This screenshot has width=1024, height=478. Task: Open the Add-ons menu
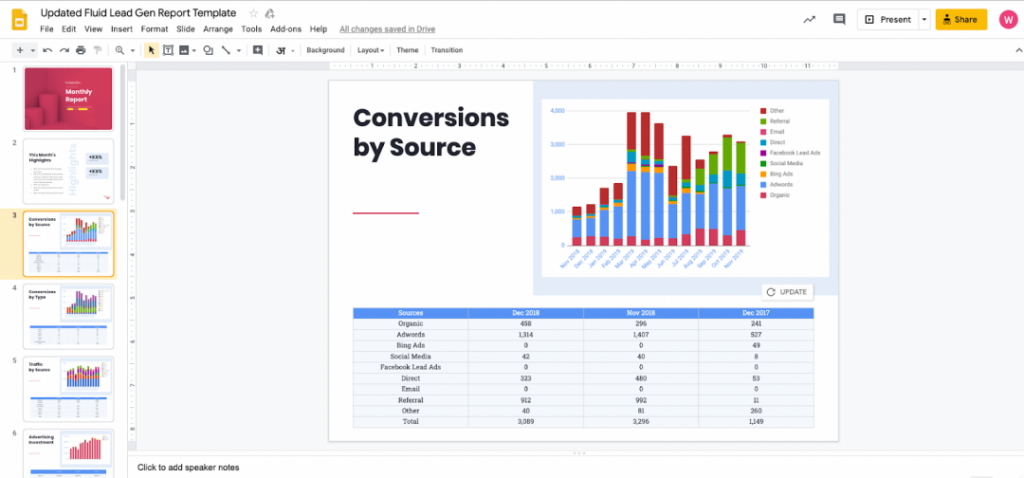(x=286, y=29)
